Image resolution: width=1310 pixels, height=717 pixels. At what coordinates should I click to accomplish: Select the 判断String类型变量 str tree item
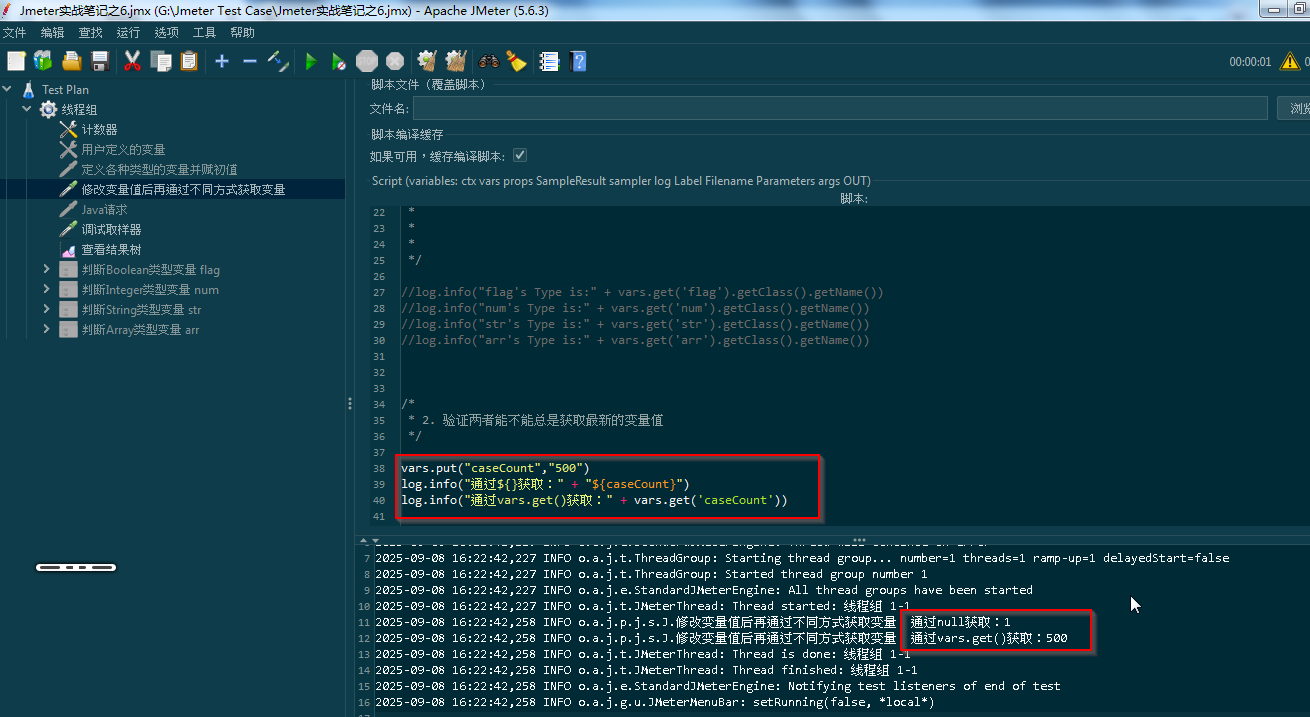[141, 309]
